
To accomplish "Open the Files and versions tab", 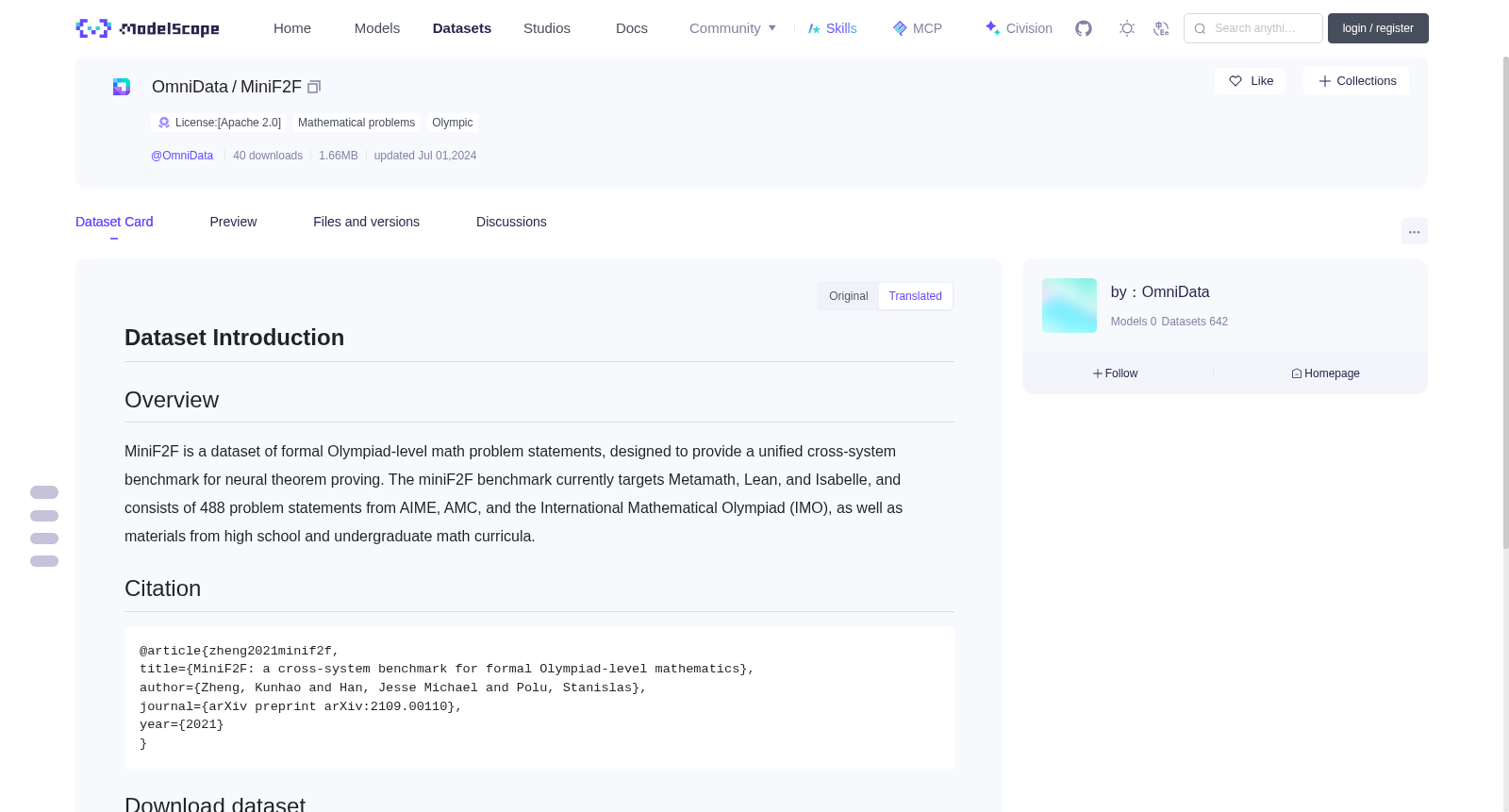I will 366,222.
